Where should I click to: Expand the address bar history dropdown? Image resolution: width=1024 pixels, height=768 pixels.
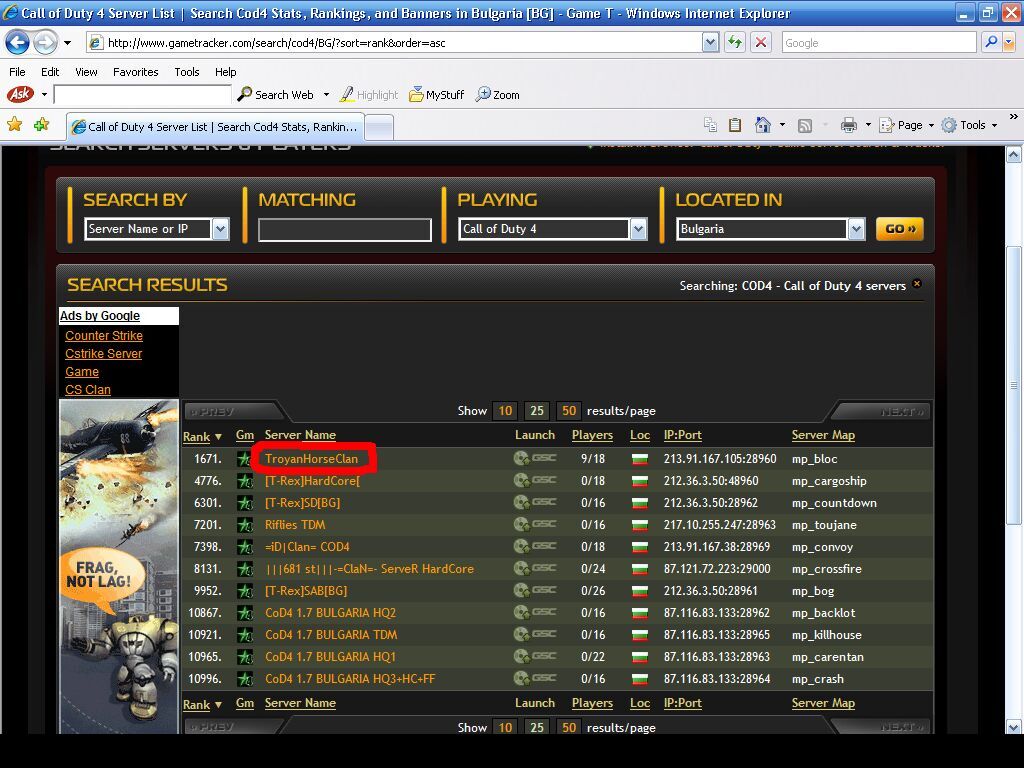(x=711, y=43)
